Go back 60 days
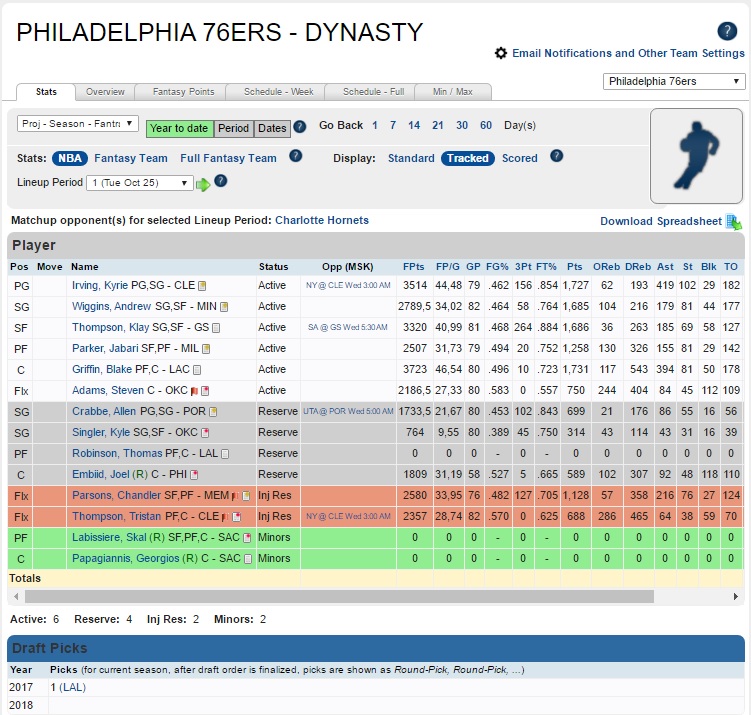751x715 pixels. (486, 125)
